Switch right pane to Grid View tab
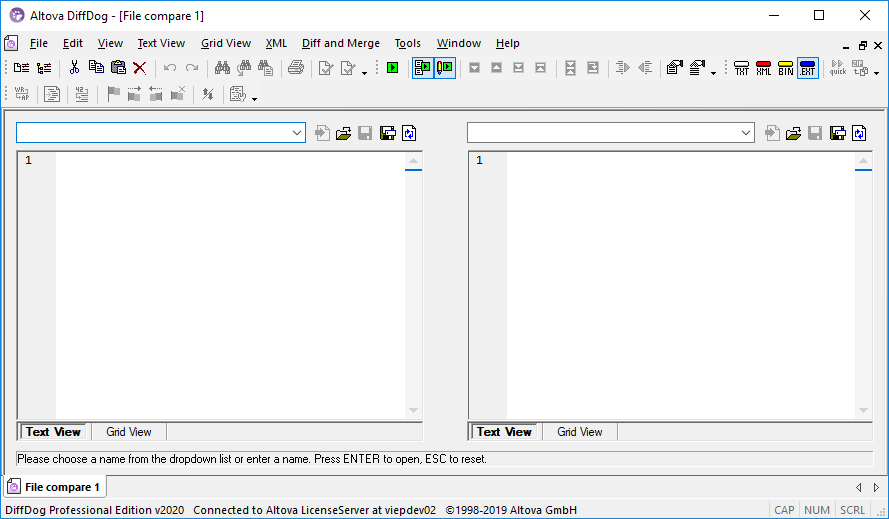Viewport: 889px width, 519px height. click(579, 432)
